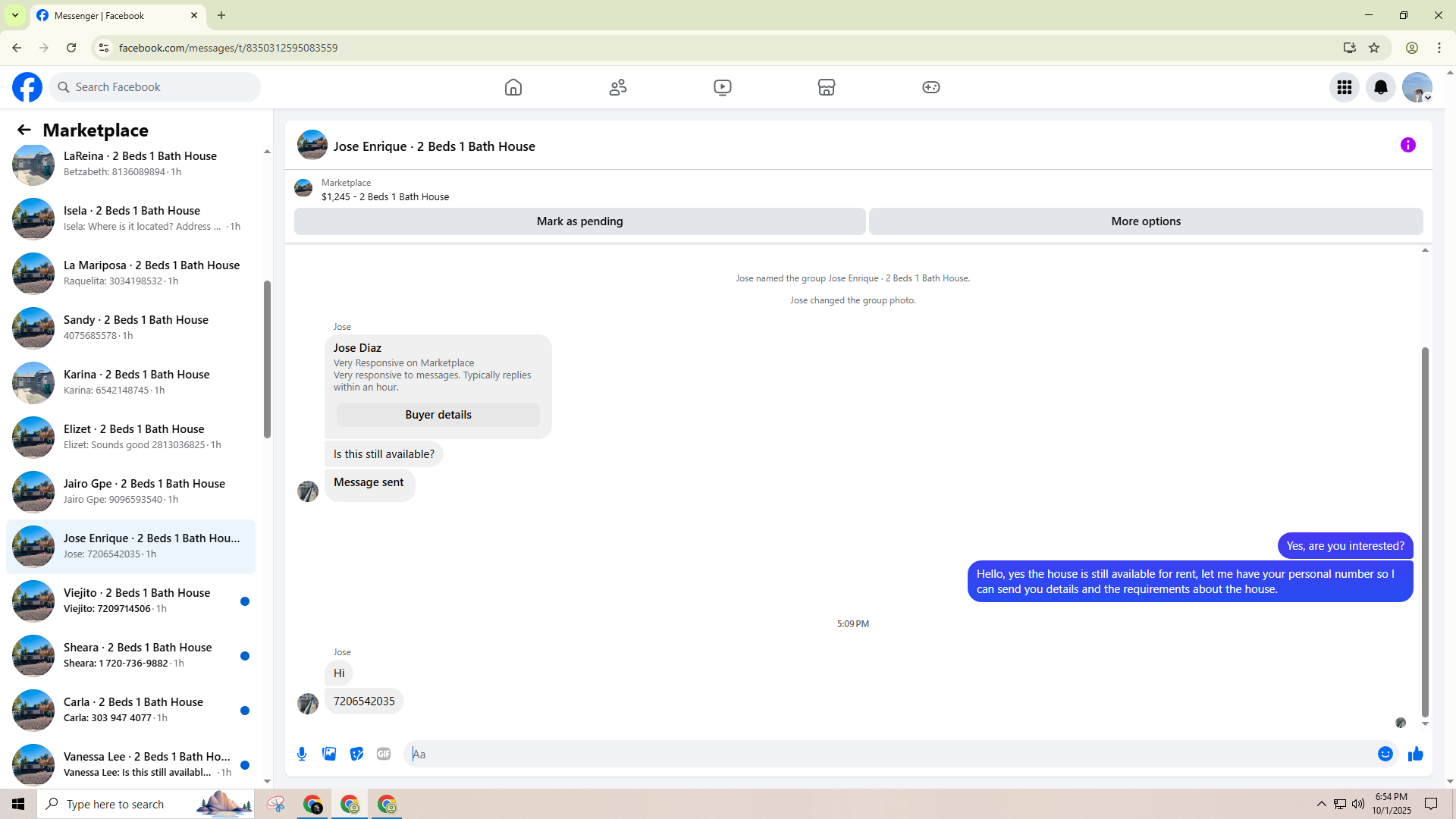Open La Mariposa conversation
Image resolution: width=1456 pixels, height=819 pixels.
click(x=130, y=273)
